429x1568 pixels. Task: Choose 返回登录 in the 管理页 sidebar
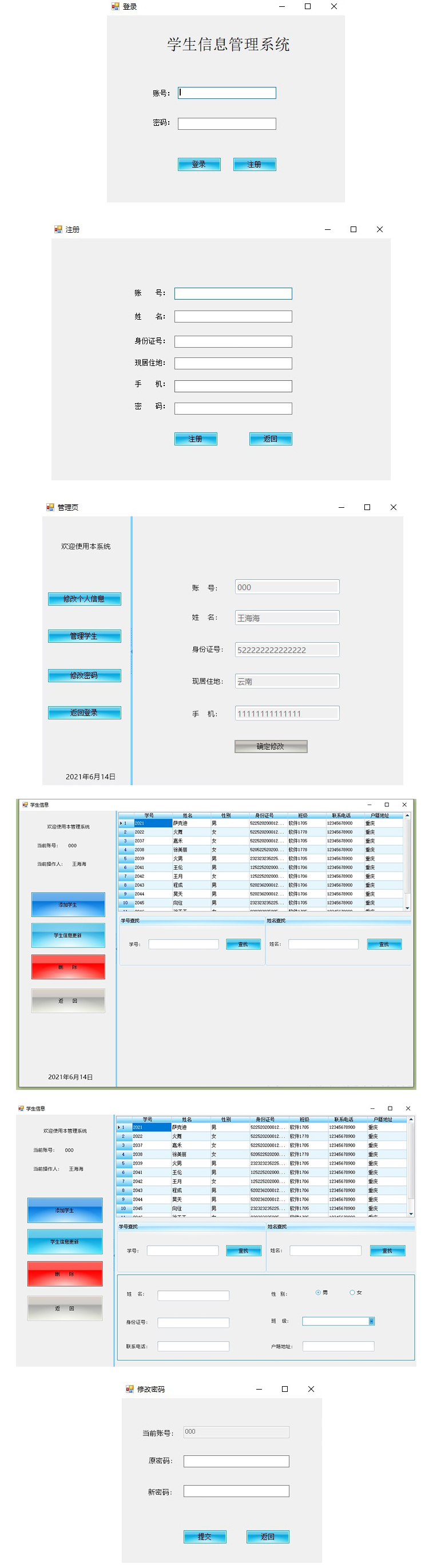click(85, 713)
